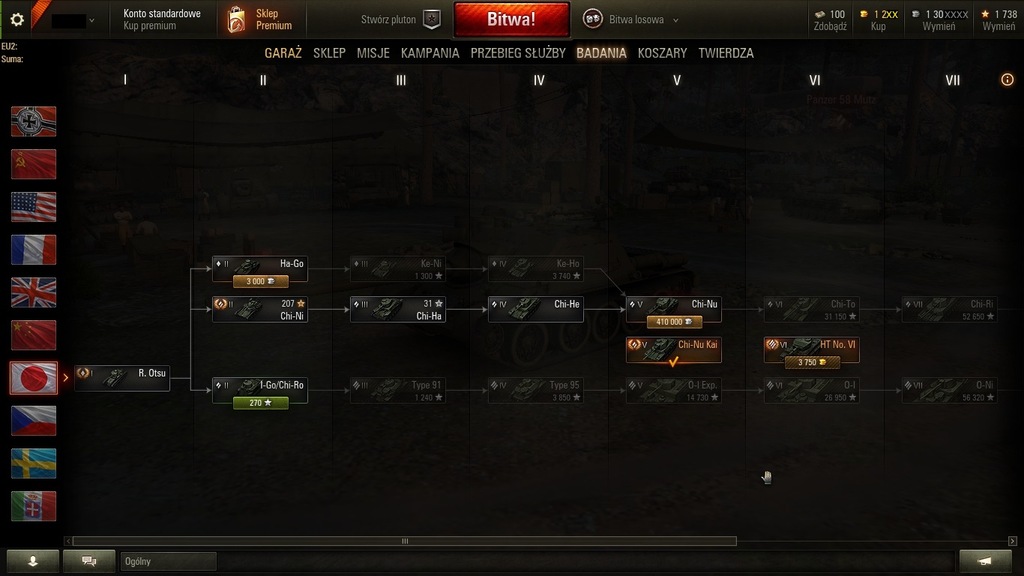The image size is (1024, 576).
Task: Open the settings gear menu
Action: coord(17,20)
